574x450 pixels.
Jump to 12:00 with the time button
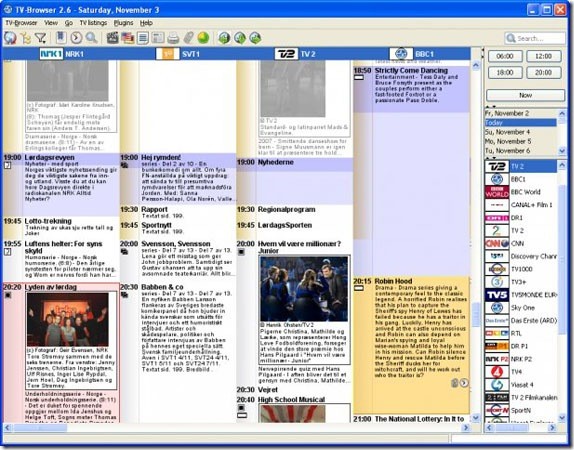click(x=544, y=56)
